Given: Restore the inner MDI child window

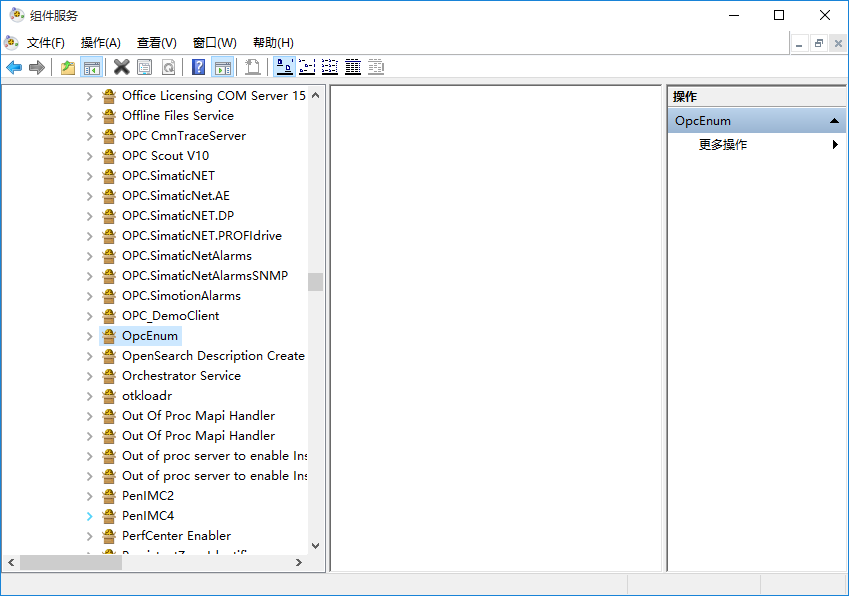Looking at the screenshot, I should (x=819, y=43).
